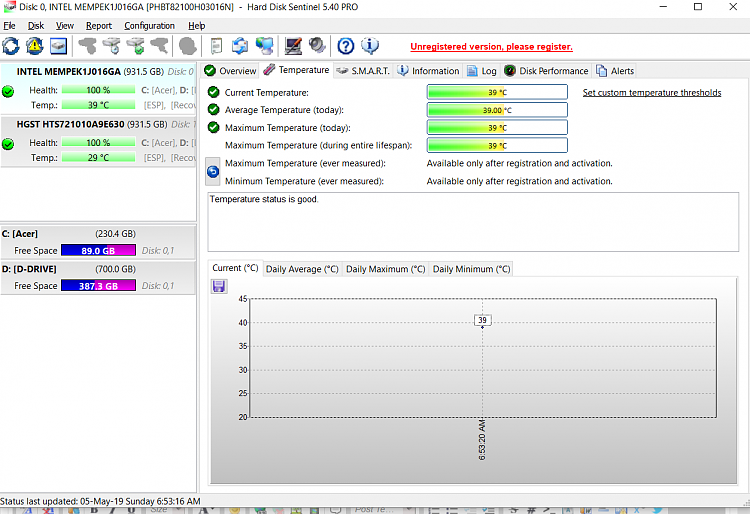
Task: Show the Daily Maximum (°C) graph
Action: (x=386, y=269)
